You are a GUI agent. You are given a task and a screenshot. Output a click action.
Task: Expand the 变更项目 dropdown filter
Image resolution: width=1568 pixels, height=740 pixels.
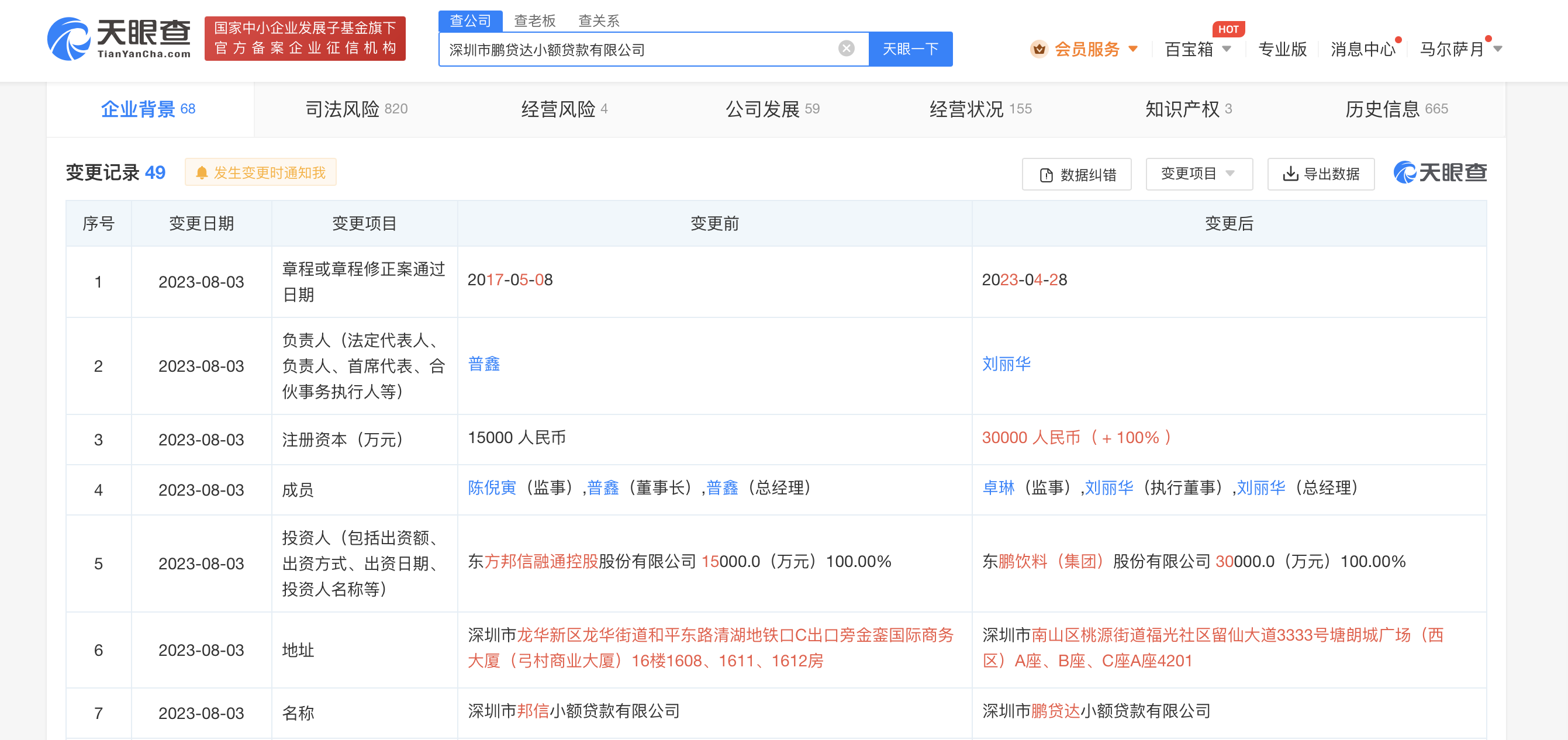pyautogui.click(x=1198, y=174)
